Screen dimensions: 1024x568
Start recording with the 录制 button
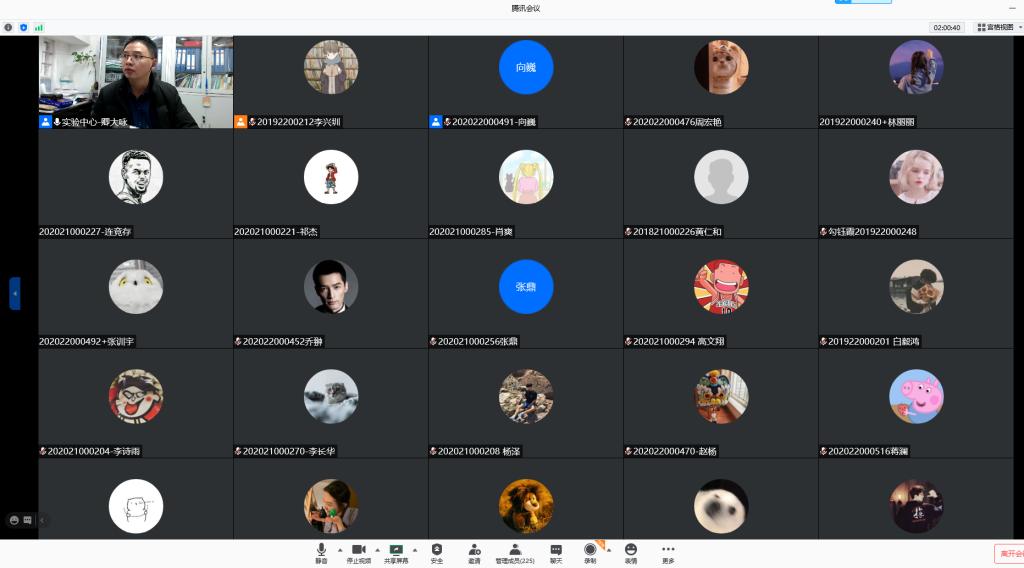pos(590,551)
